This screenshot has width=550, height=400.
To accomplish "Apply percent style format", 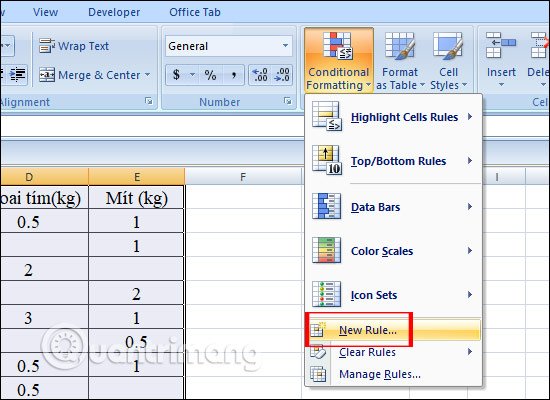I will tap(210, 75).
